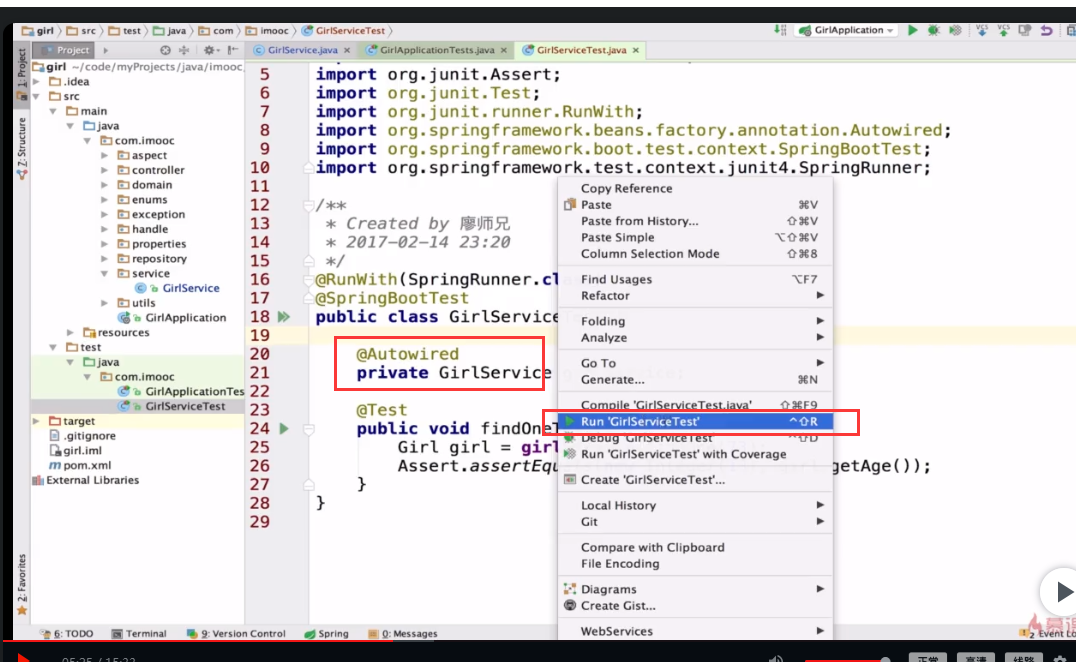
Task: Click the Project tool window side tab
Action: pyautogui.click(x=22, y=74)
